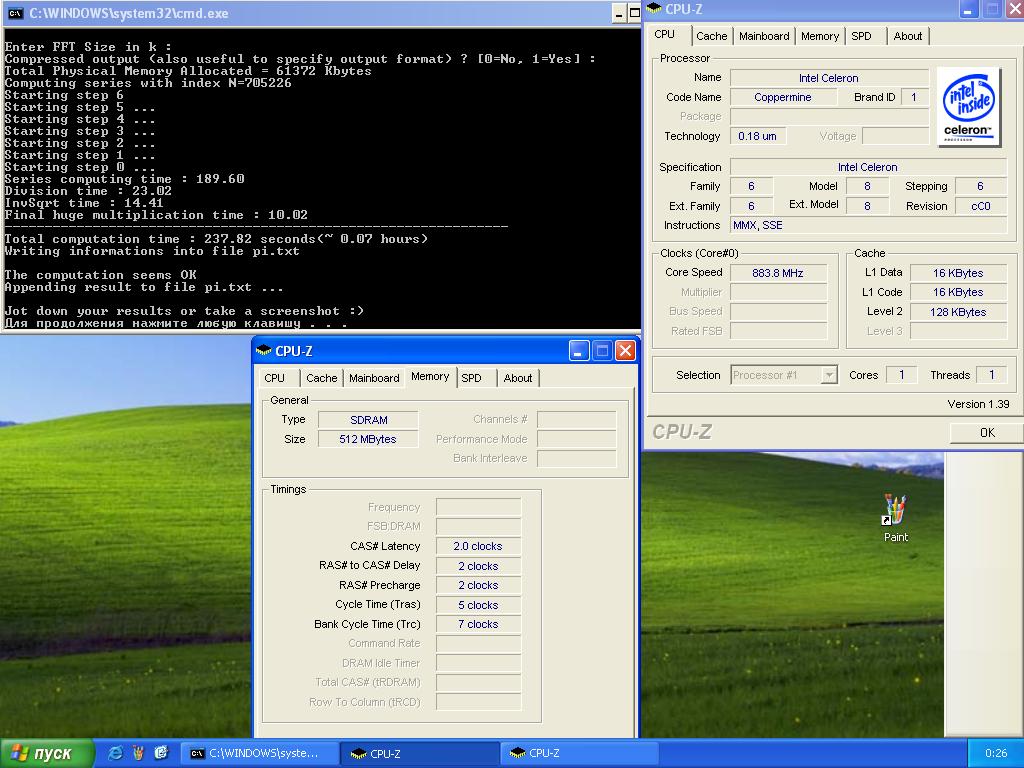
Task: Open the пуск Start menu
Action: point(47,753)
